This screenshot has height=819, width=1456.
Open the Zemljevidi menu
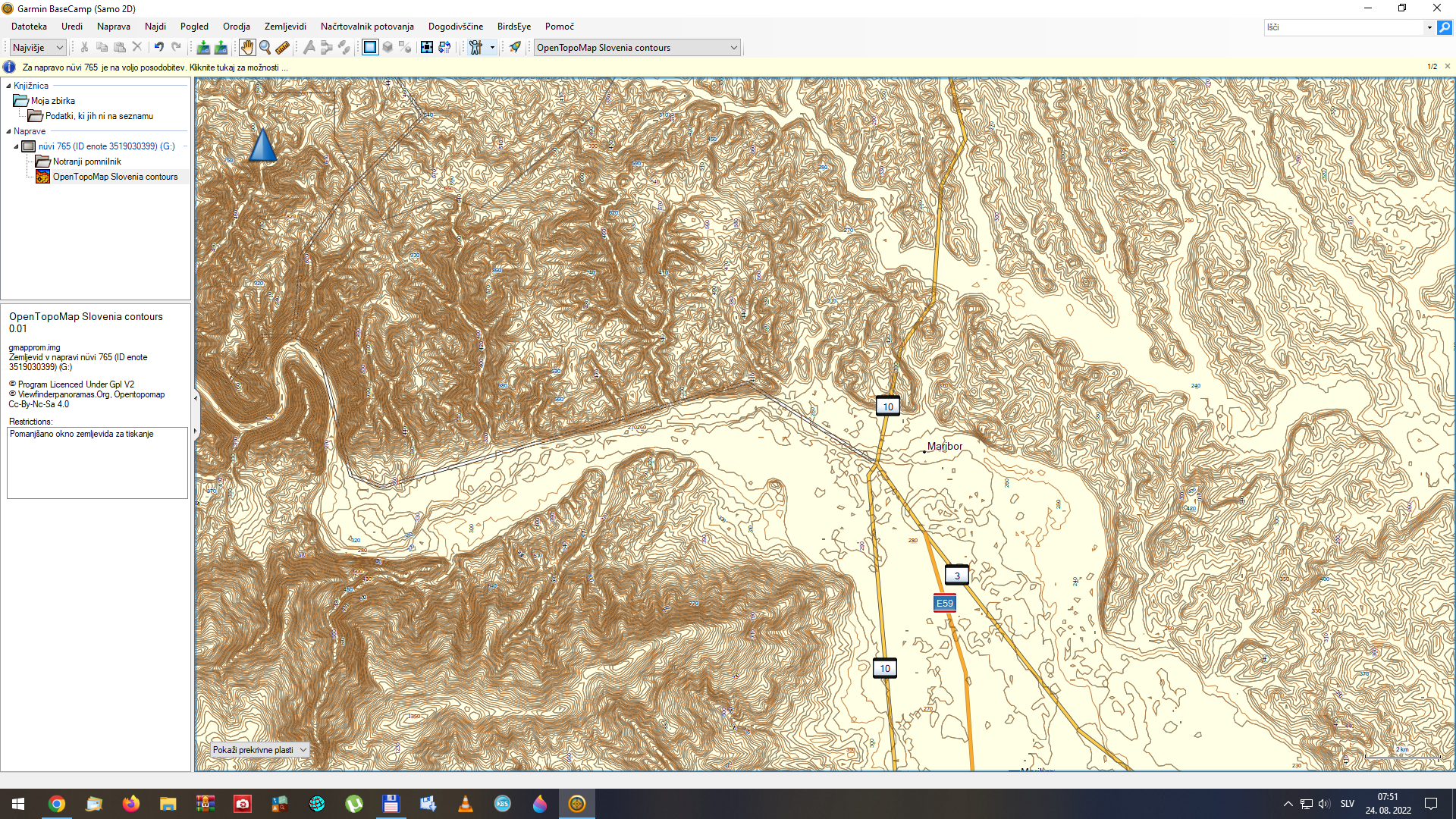[285, 27]
